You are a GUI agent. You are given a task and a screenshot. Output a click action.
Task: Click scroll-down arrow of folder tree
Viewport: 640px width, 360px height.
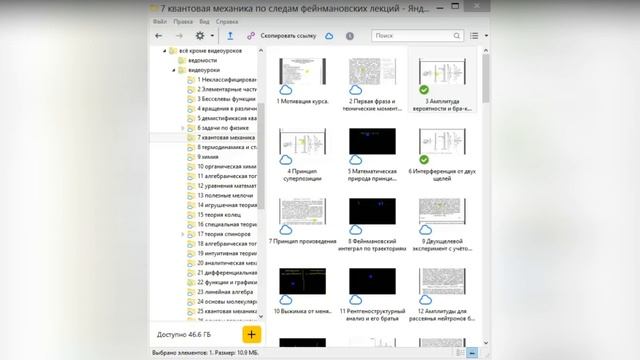point(261,316)
